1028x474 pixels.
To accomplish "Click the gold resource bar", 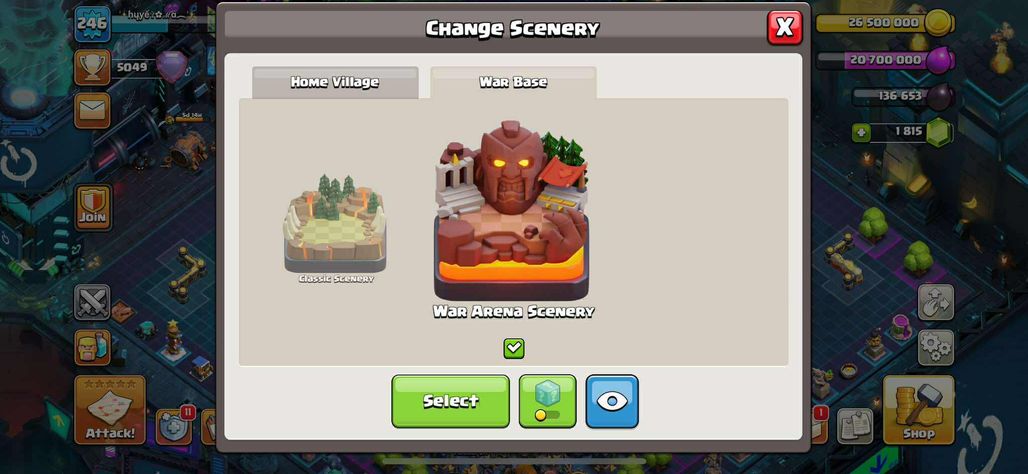I will [884, 23].
